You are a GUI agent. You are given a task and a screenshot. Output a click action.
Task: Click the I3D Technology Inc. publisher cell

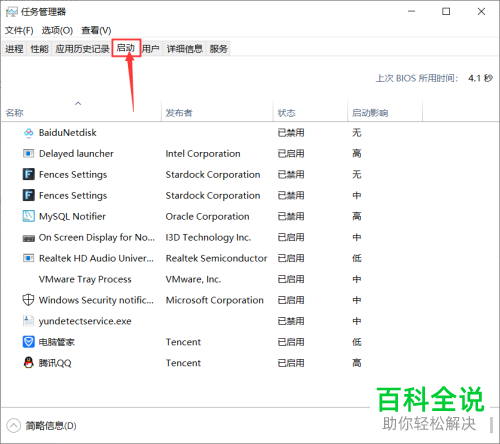pos(208,237)
